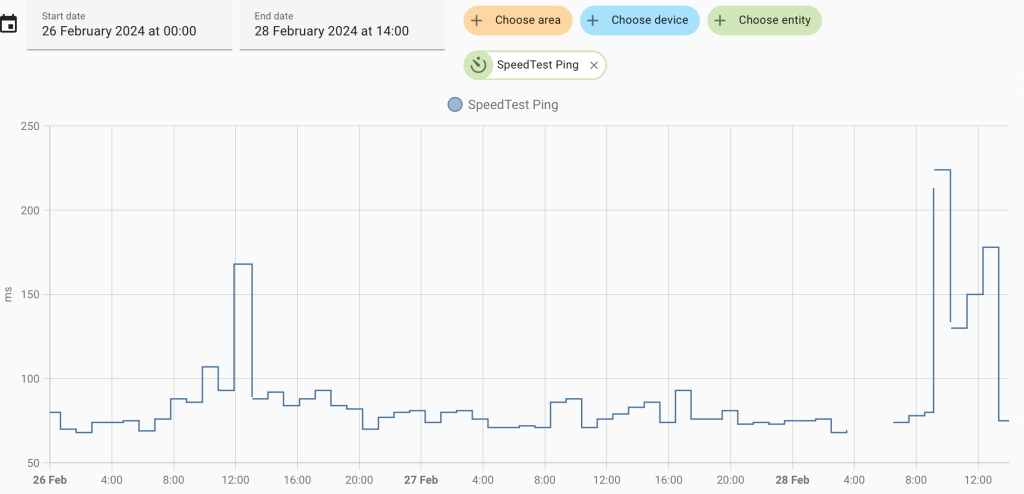Open the Choose entity picker
The image size is (1024, 494).
tap(774, 20)
